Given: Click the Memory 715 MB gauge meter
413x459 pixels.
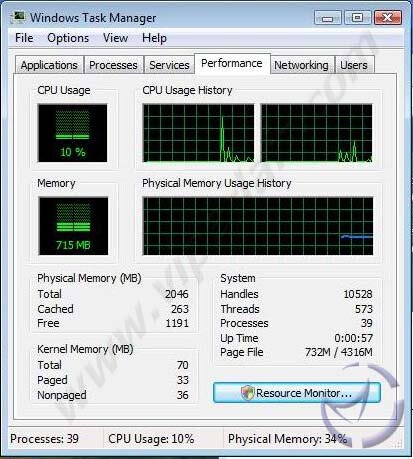Looking at the screenshot, I should pyautogui.click(x=73, y=226).
